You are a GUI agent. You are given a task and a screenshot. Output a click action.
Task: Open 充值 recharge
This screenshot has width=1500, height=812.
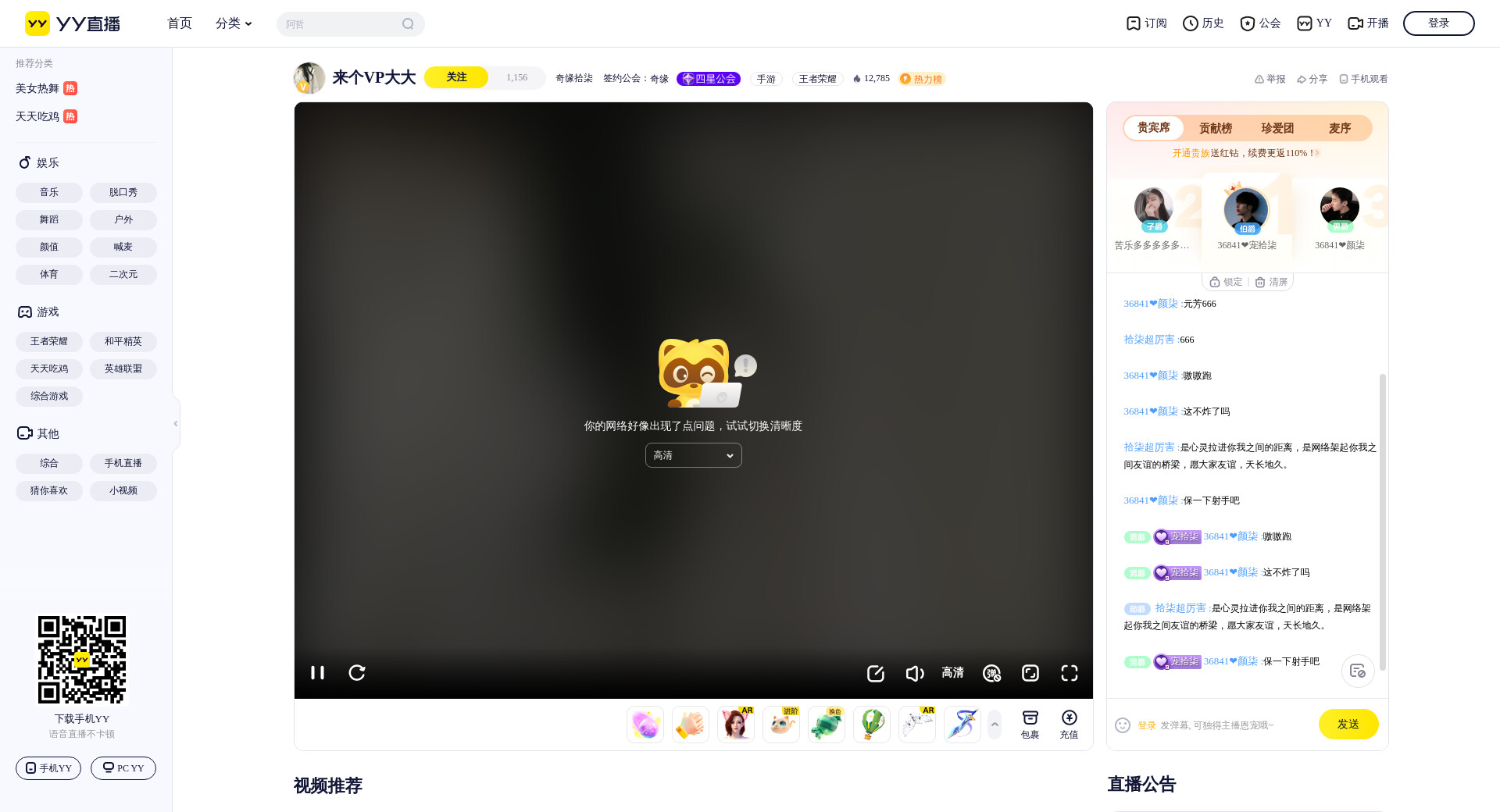1070,725
